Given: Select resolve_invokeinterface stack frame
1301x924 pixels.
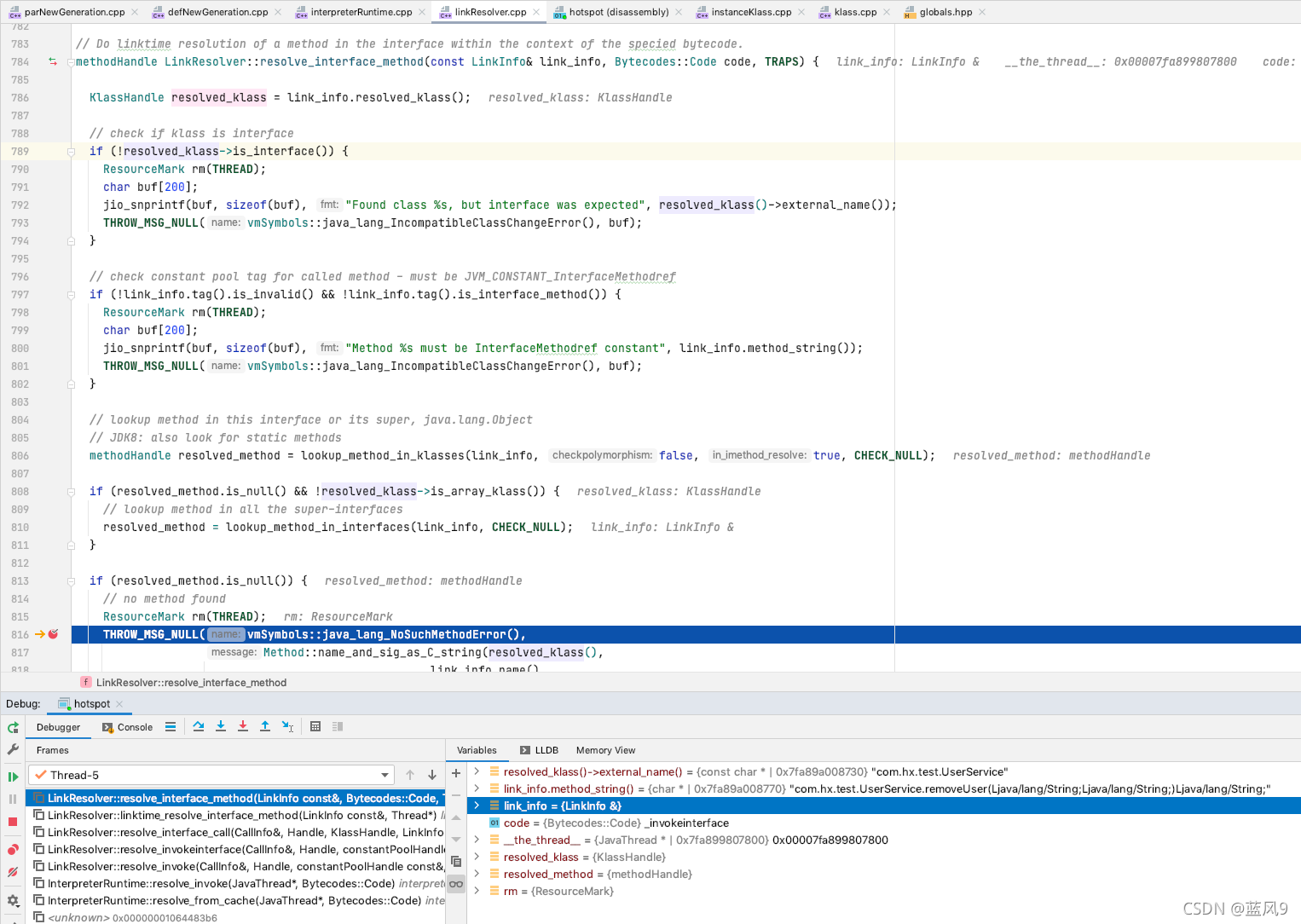Looking at the screenshot, I should click(x=236, y=849).
